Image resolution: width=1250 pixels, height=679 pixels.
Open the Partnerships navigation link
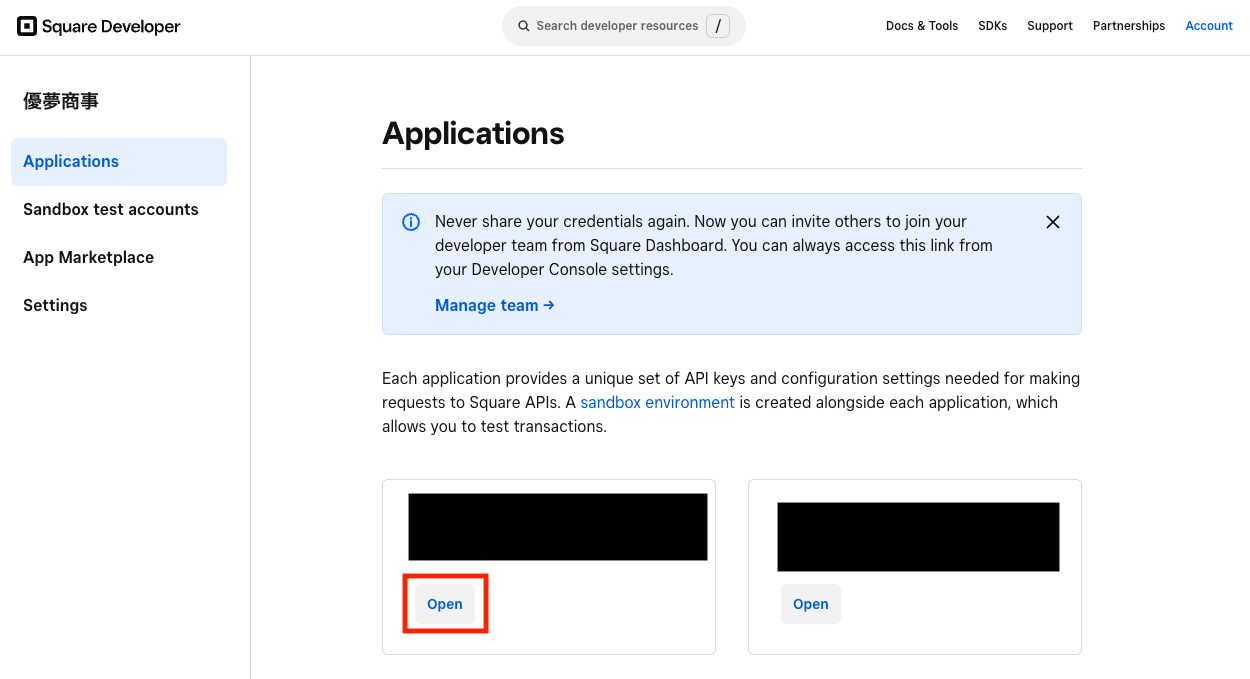1129,26
